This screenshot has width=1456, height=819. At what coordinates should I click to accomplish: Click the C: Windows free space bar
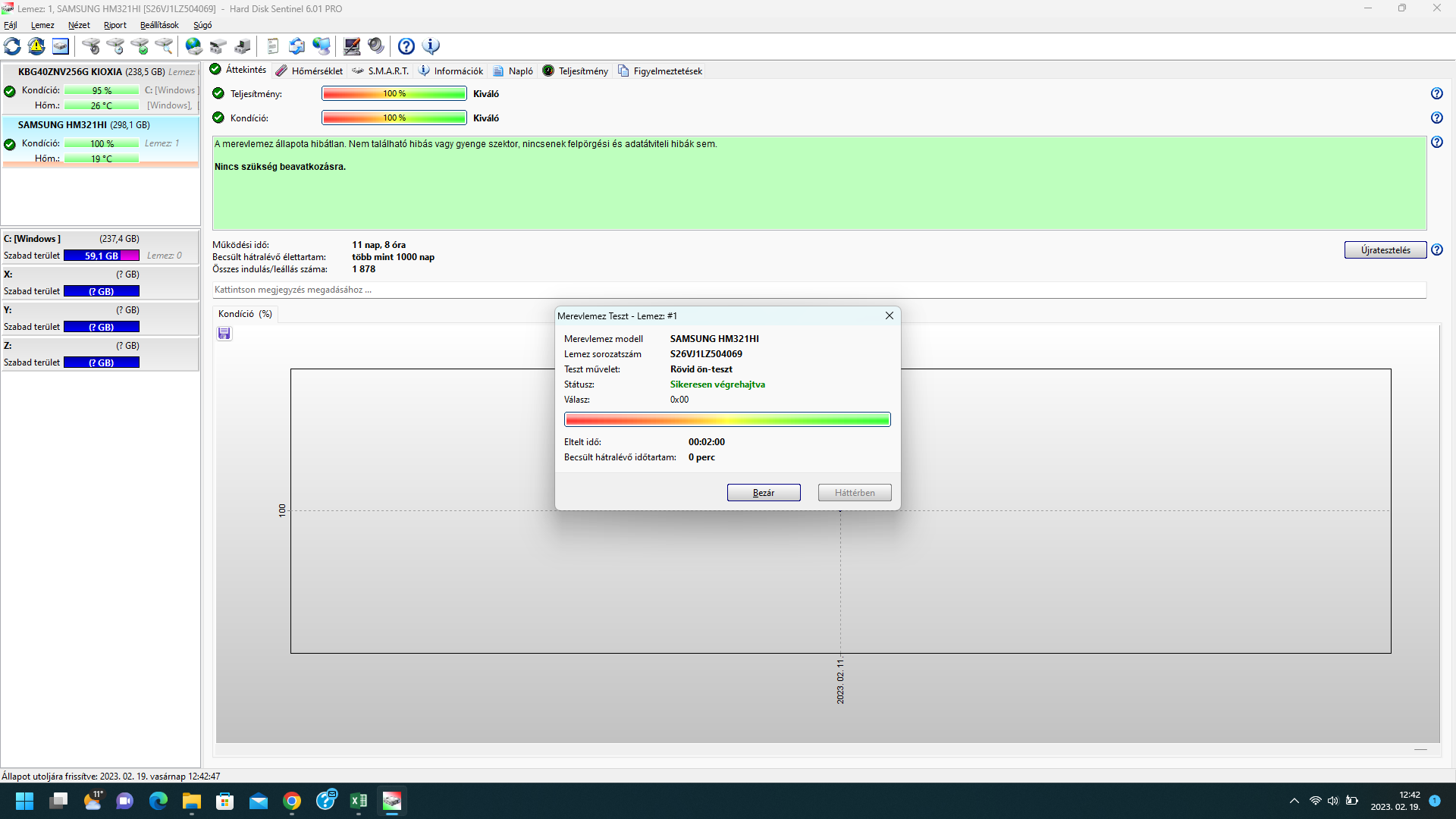click(x=102, y=256)
